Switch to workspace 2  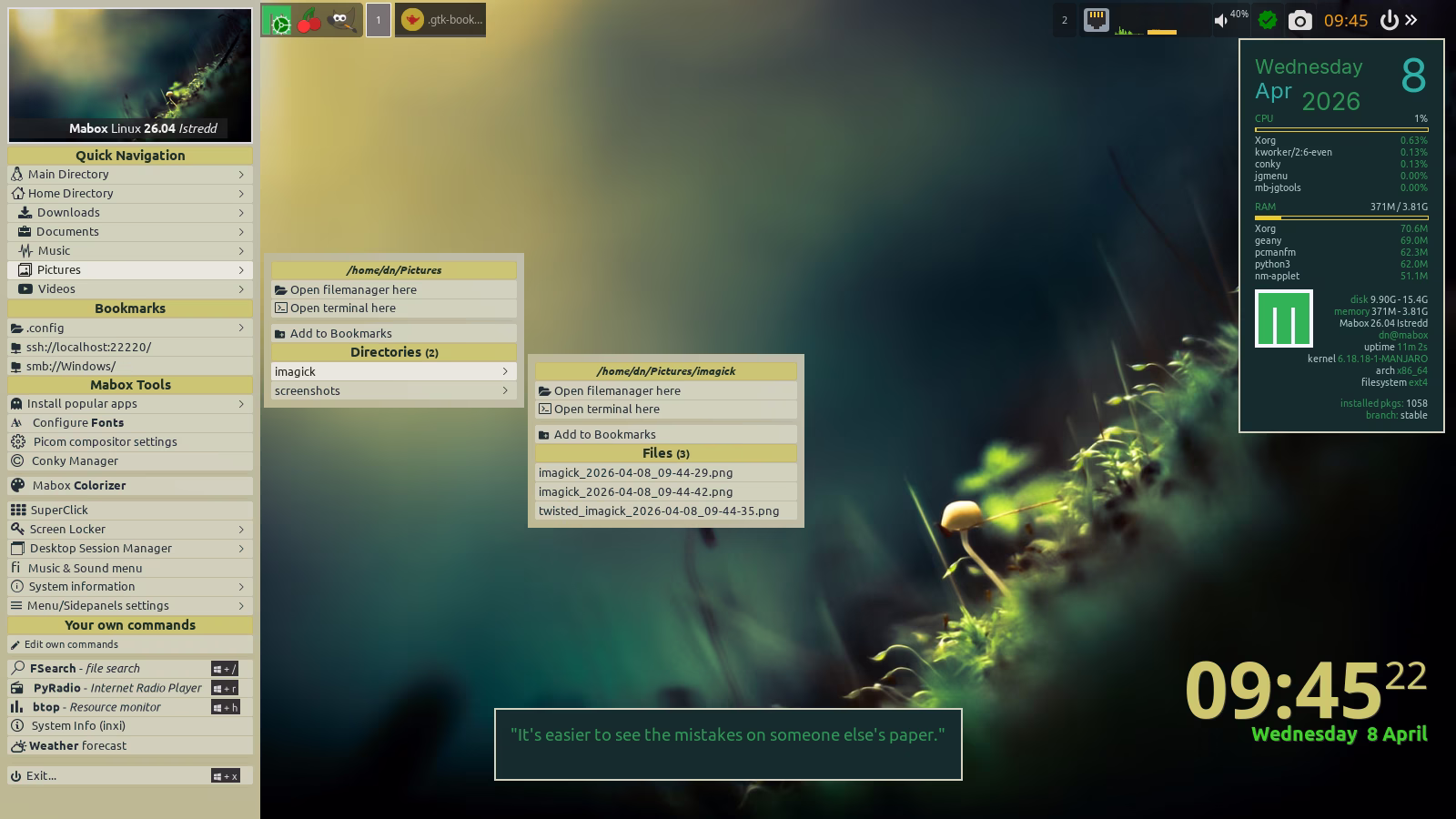pyautogui.click(x=1065, y=20)
